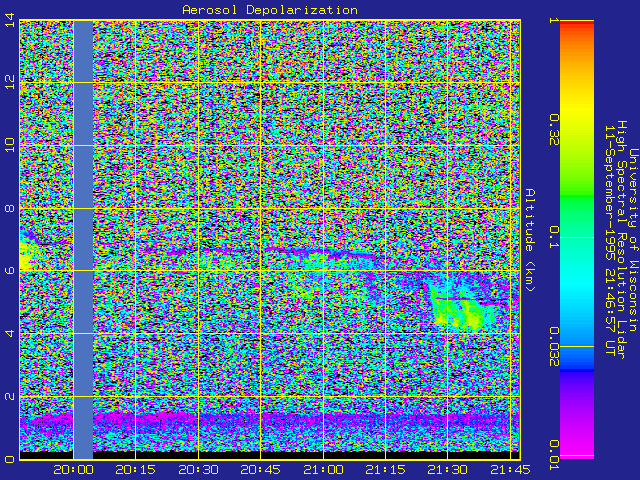Click the colorbar label 1
The width and height of the screenshot is (640, 480).
[x=554, y=20]
